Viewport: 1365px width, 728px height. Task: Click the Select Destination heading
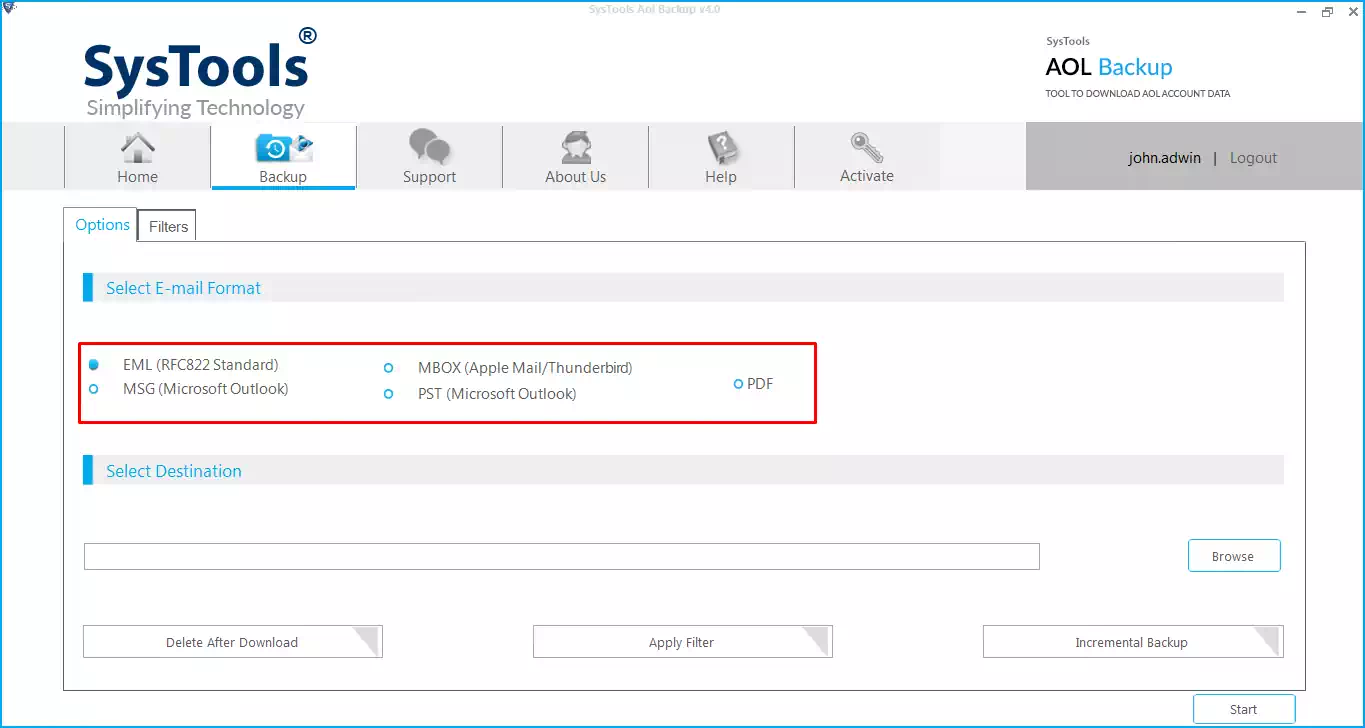point(174,471)
